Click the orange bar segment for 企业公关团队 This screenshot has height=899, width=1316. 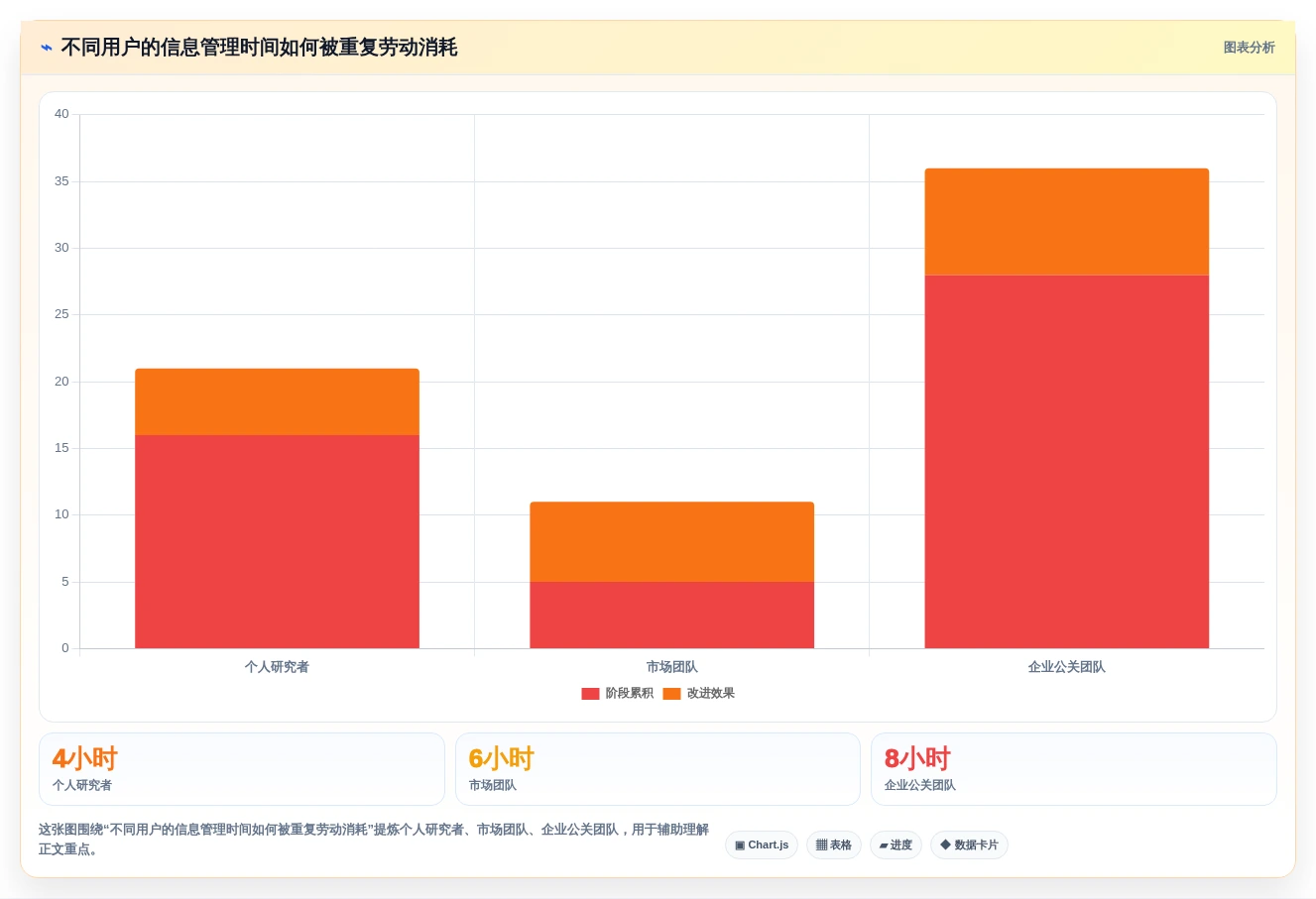[x=1066, y=222]
